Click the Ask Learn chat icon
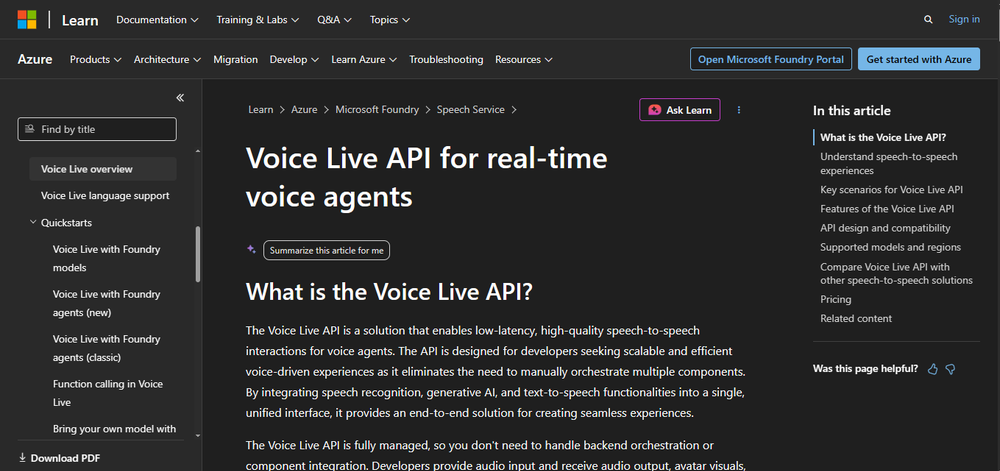This screenshot has width=1000, height=471. coord(654,110)
